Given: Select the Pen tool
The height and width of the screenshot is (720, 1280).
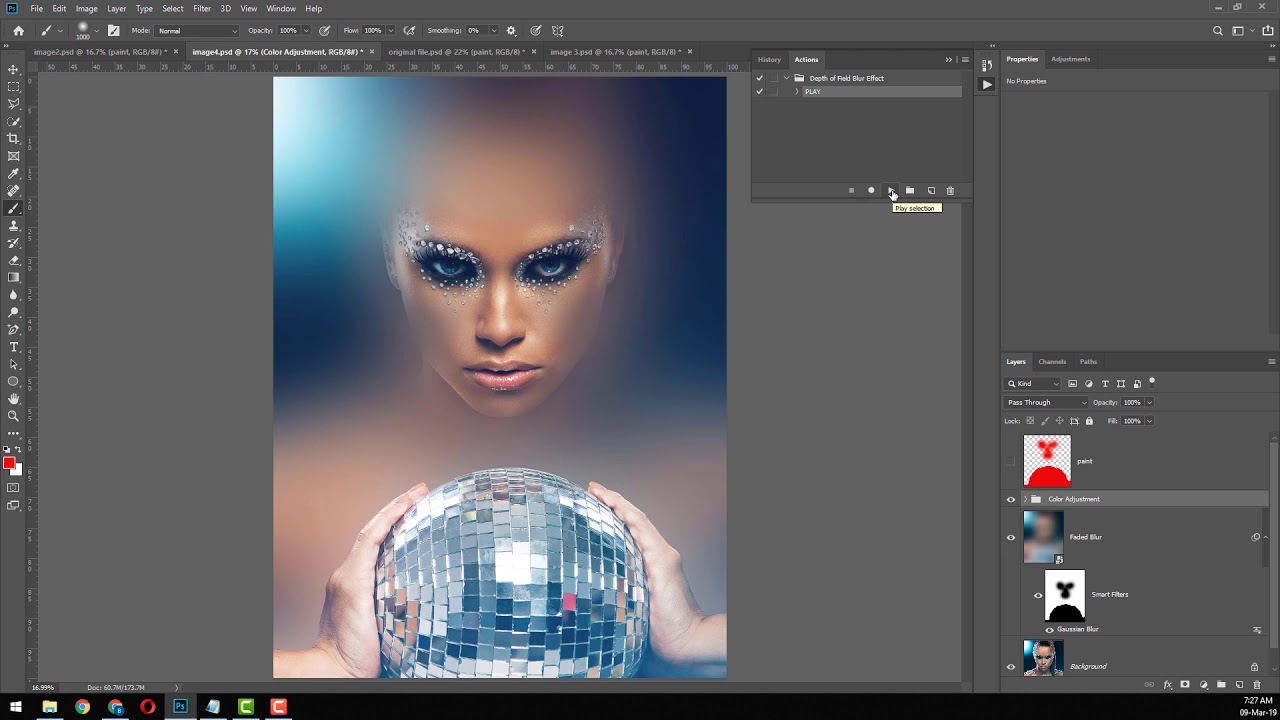Looking at the screenshot, I should 13,329.
